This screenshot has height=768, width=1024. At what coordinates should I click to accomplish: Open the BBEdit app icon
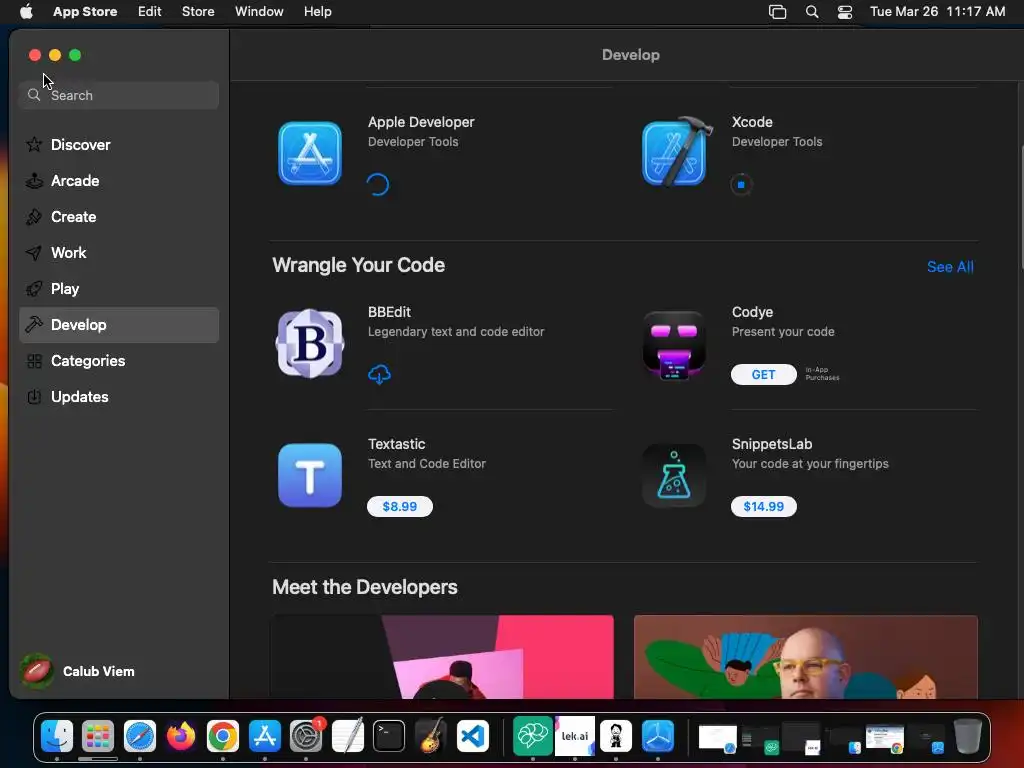310,344
